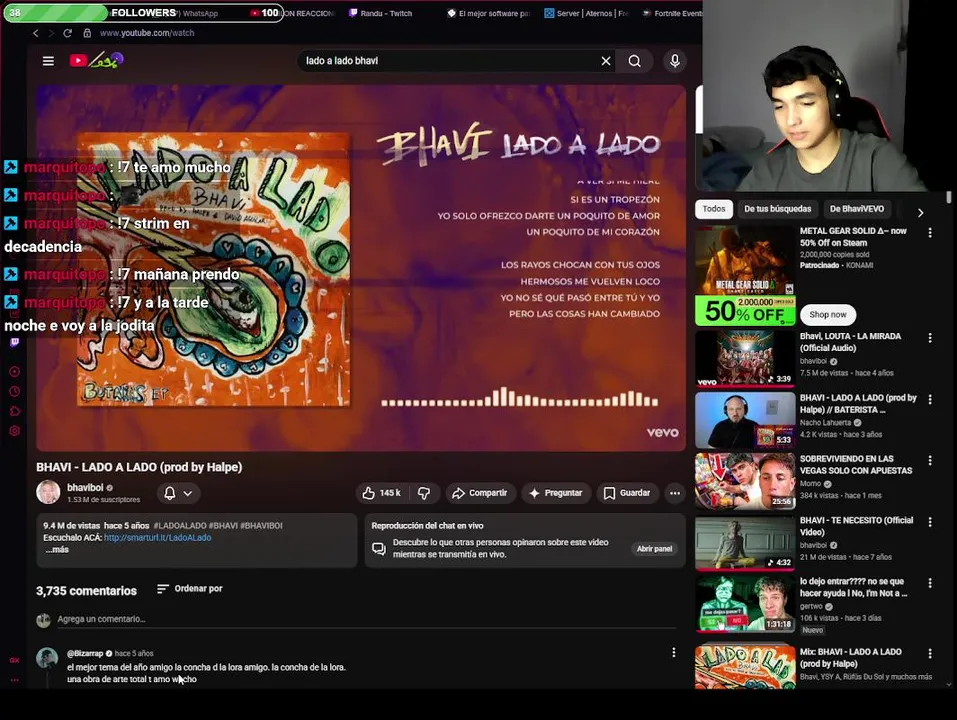Play Bhavi, LOUTA - LA MIRADA thumbnail
The height and width of the screenshot is (720, 957).
tap(745, 359)
